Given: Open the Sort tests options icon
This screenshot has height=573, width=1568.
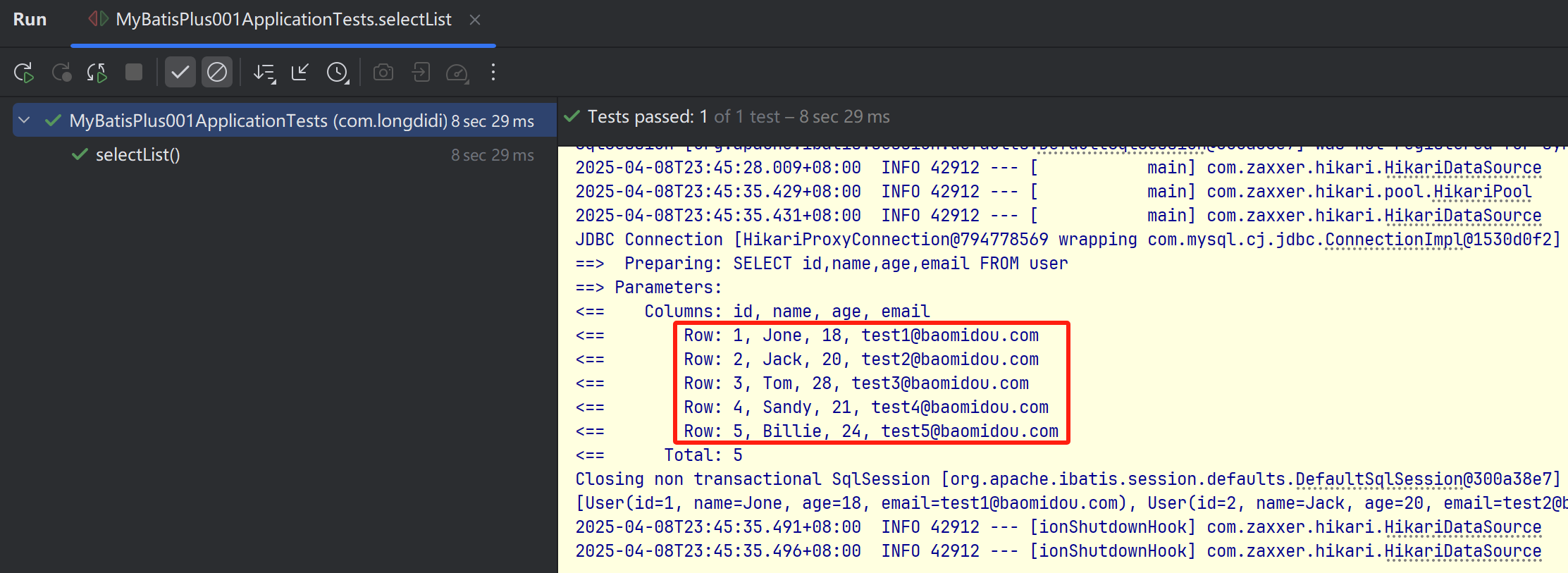Looking at the screenshot, I should [264, 73].
